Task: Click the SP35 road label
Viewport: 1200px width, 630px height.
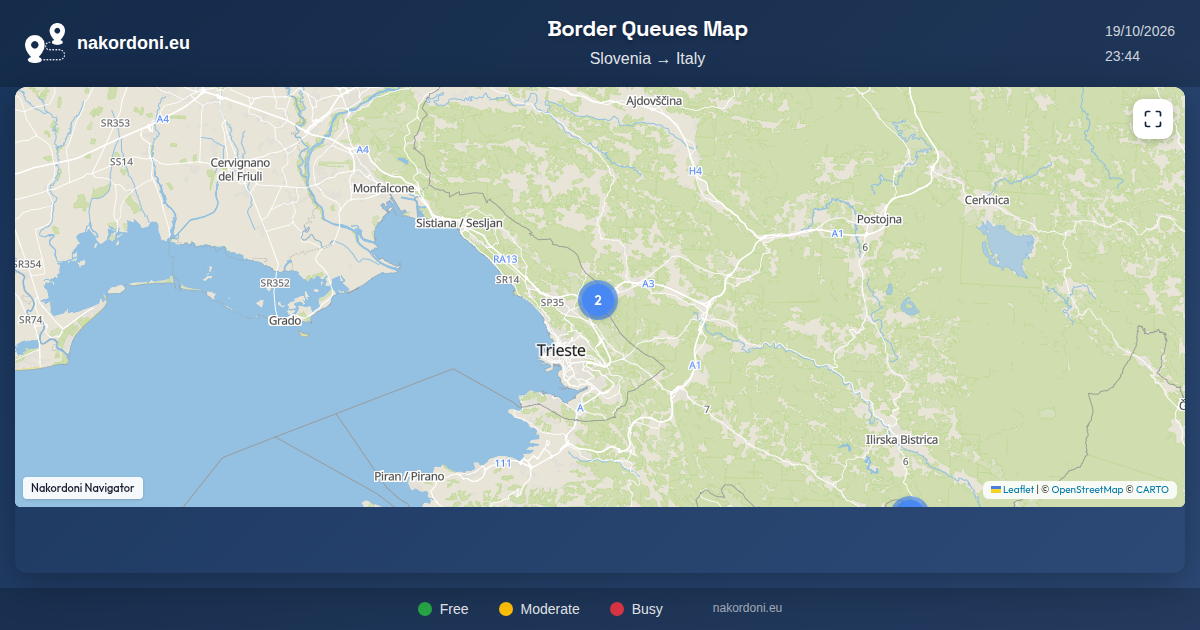Action: [x=552, y=302]
